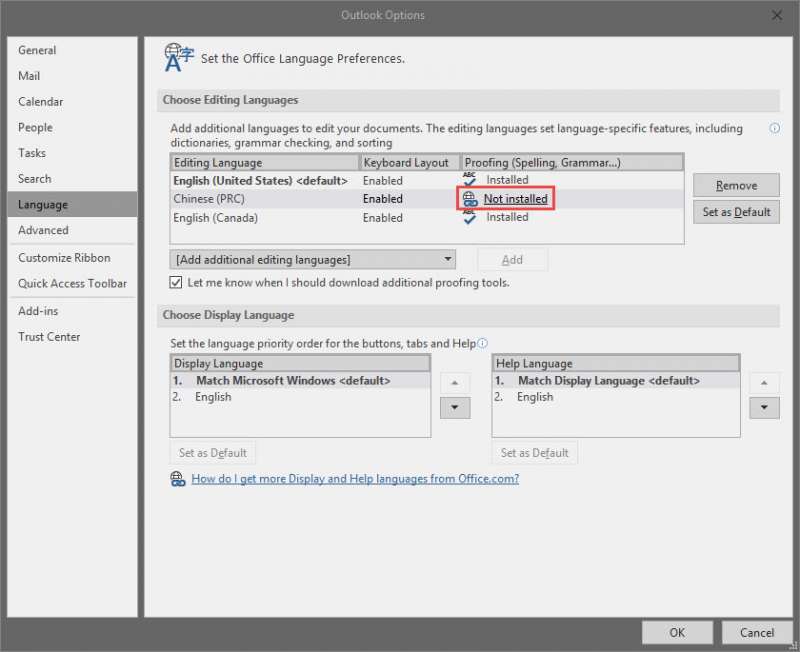The height and width of the screenshot is (652, 800).
Task: Move display language down with the arrow
Action: [x=455, y=408]
